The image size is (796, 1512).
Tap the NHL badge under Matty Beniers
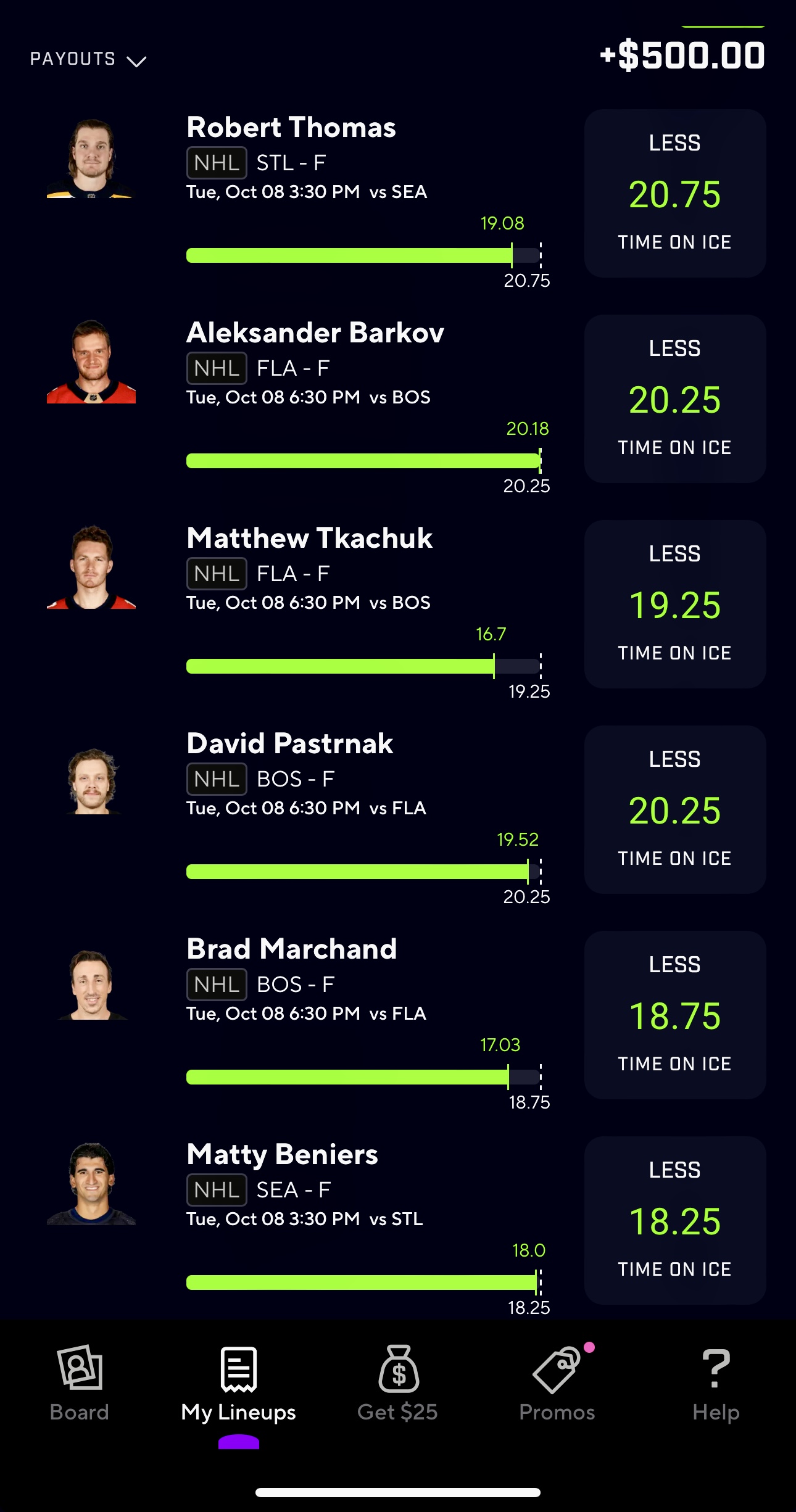pyautogui.click(x=217, y=1190)
